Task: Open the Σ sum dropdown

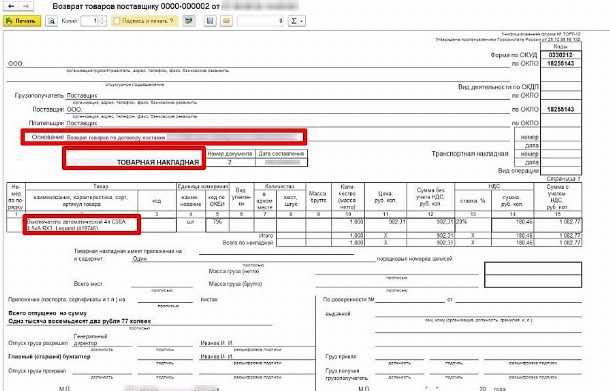Action: pos(297,21)
